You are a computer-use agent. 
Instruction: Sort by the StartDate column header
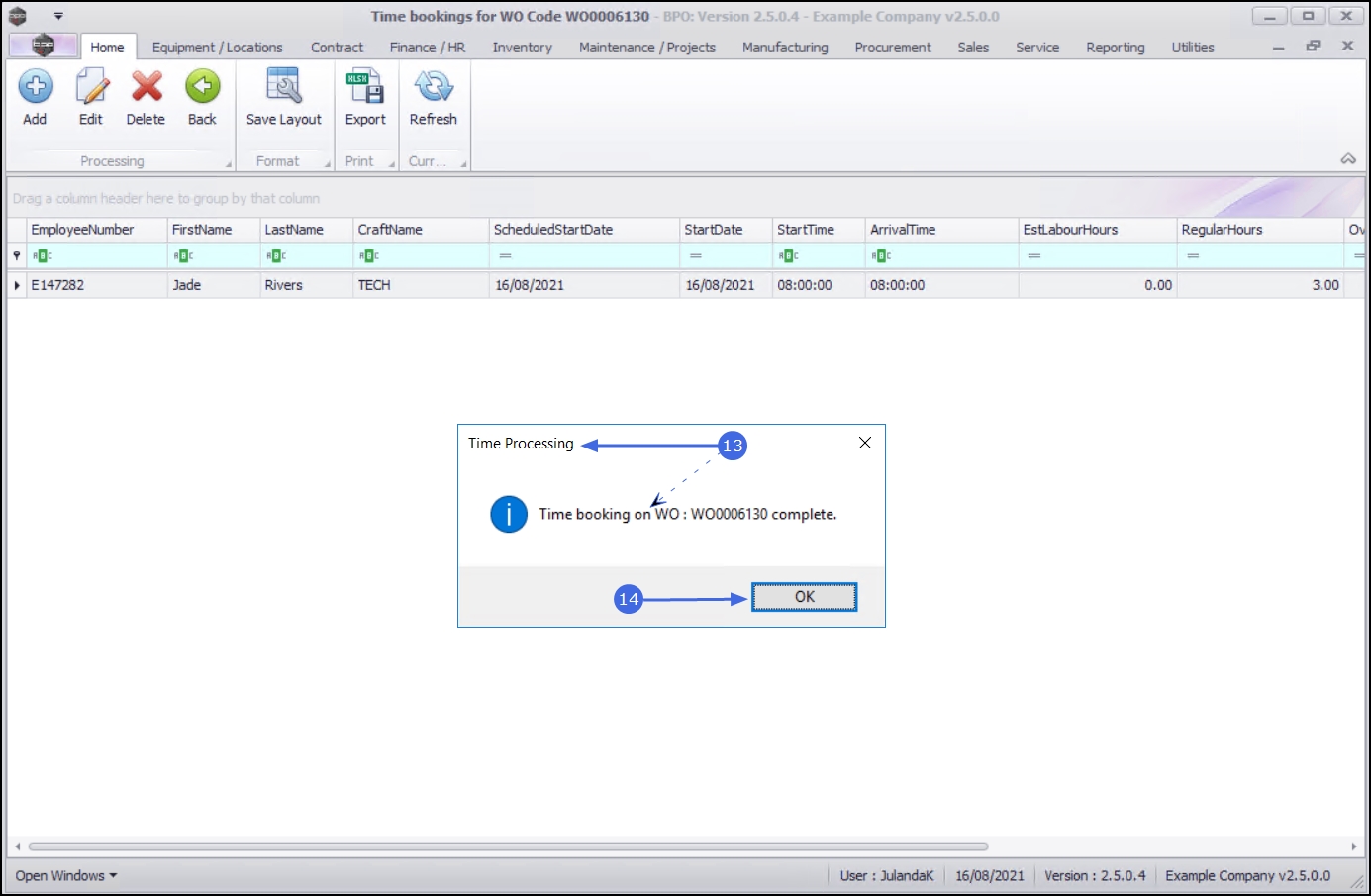click(726, 230)
